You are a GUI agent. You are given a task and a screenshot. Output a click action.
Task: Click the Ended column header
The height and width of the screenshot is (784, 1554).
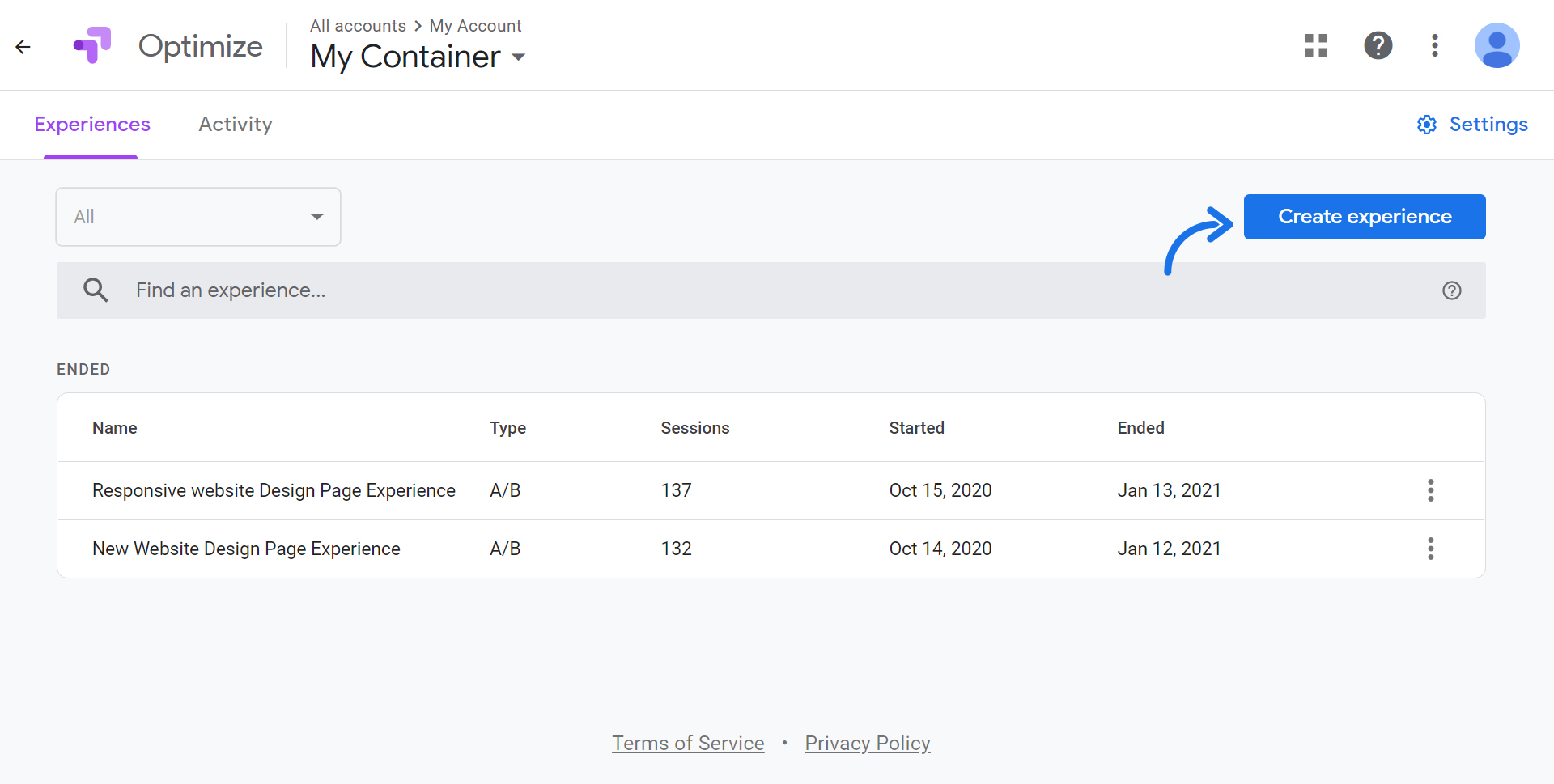click(1140, 428)
